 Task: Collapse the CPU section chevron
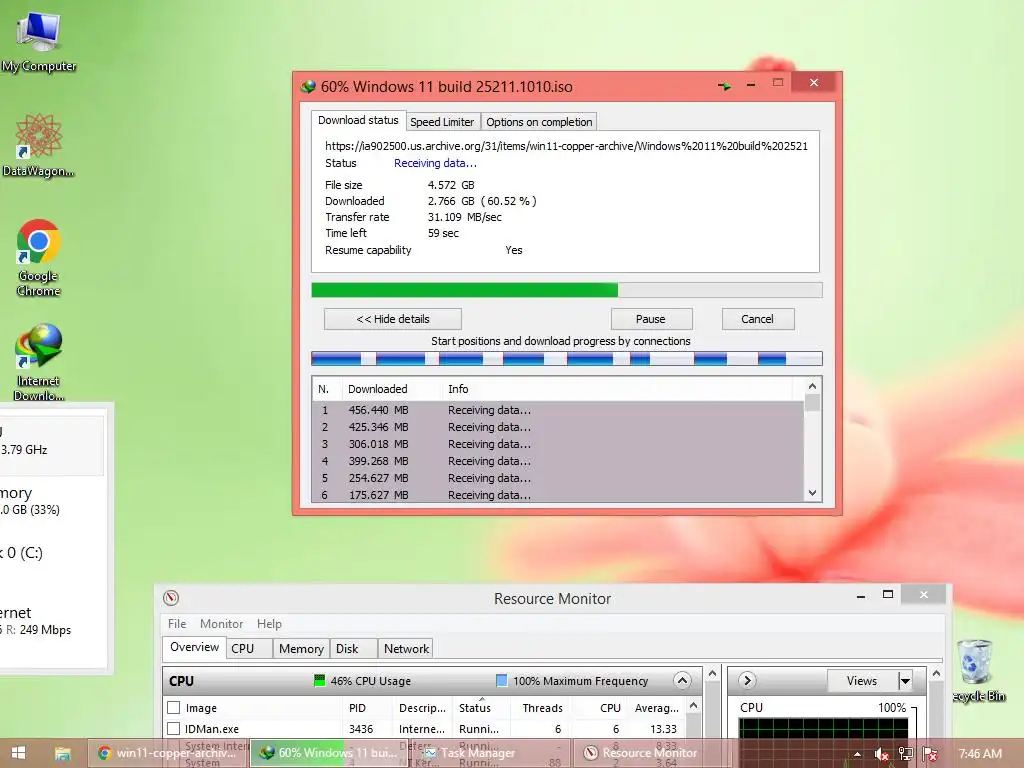coord(682,680)
